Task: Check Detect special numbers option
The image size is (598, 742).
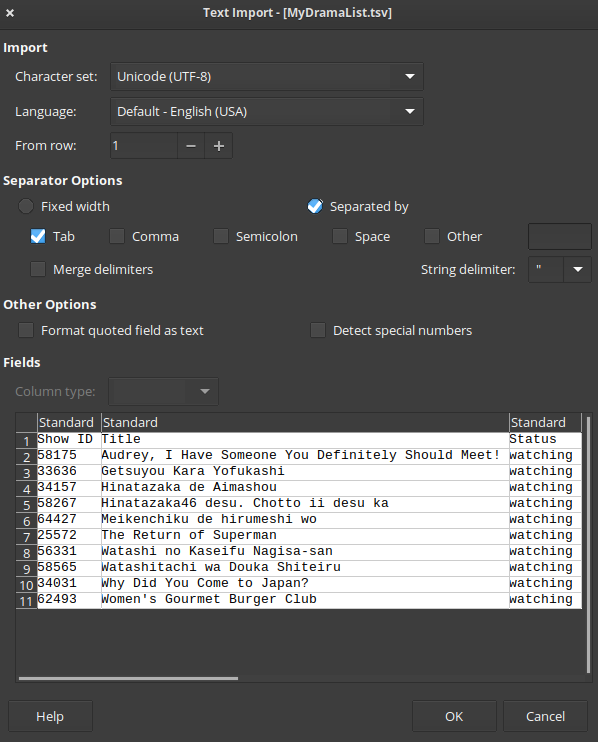Action: [318, 330]
